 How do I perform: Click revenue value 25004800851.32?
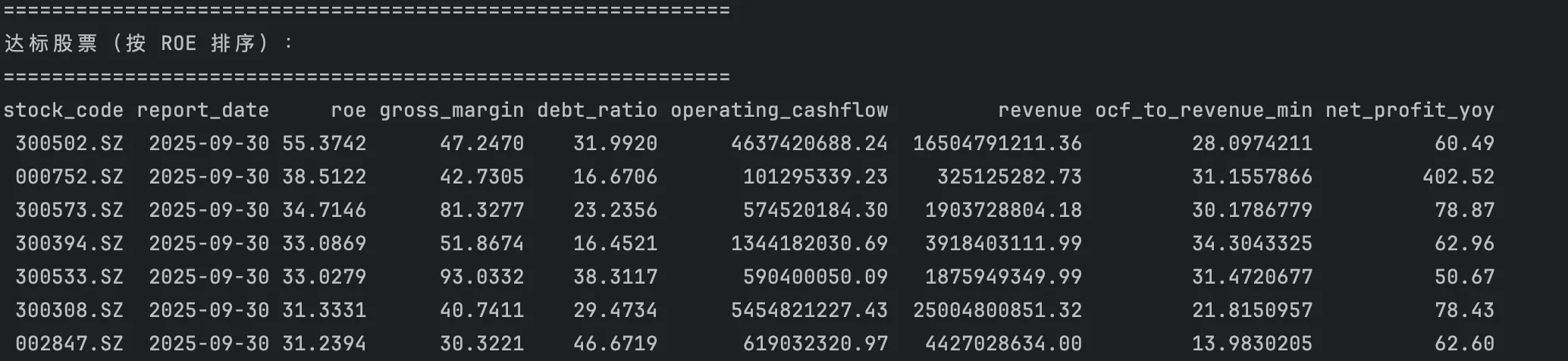coord(997,311)
